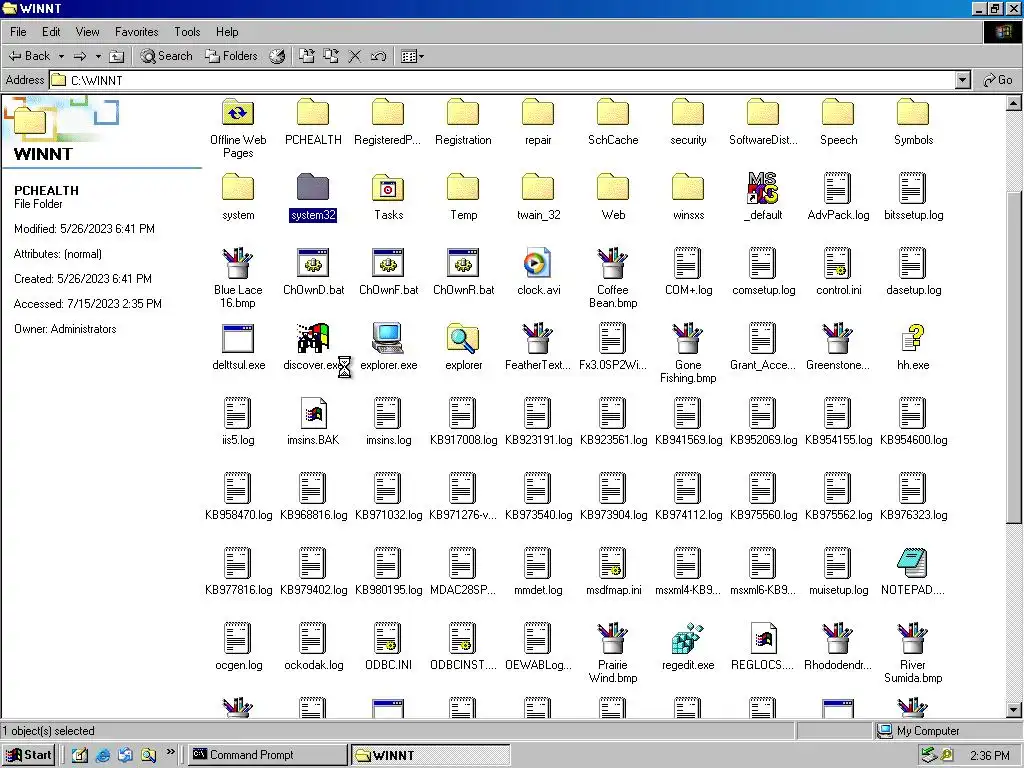Image resolution: width=1024 pixels, height=768 pixels.
Task: Open the Tools menu
Action: coord(187,31)
